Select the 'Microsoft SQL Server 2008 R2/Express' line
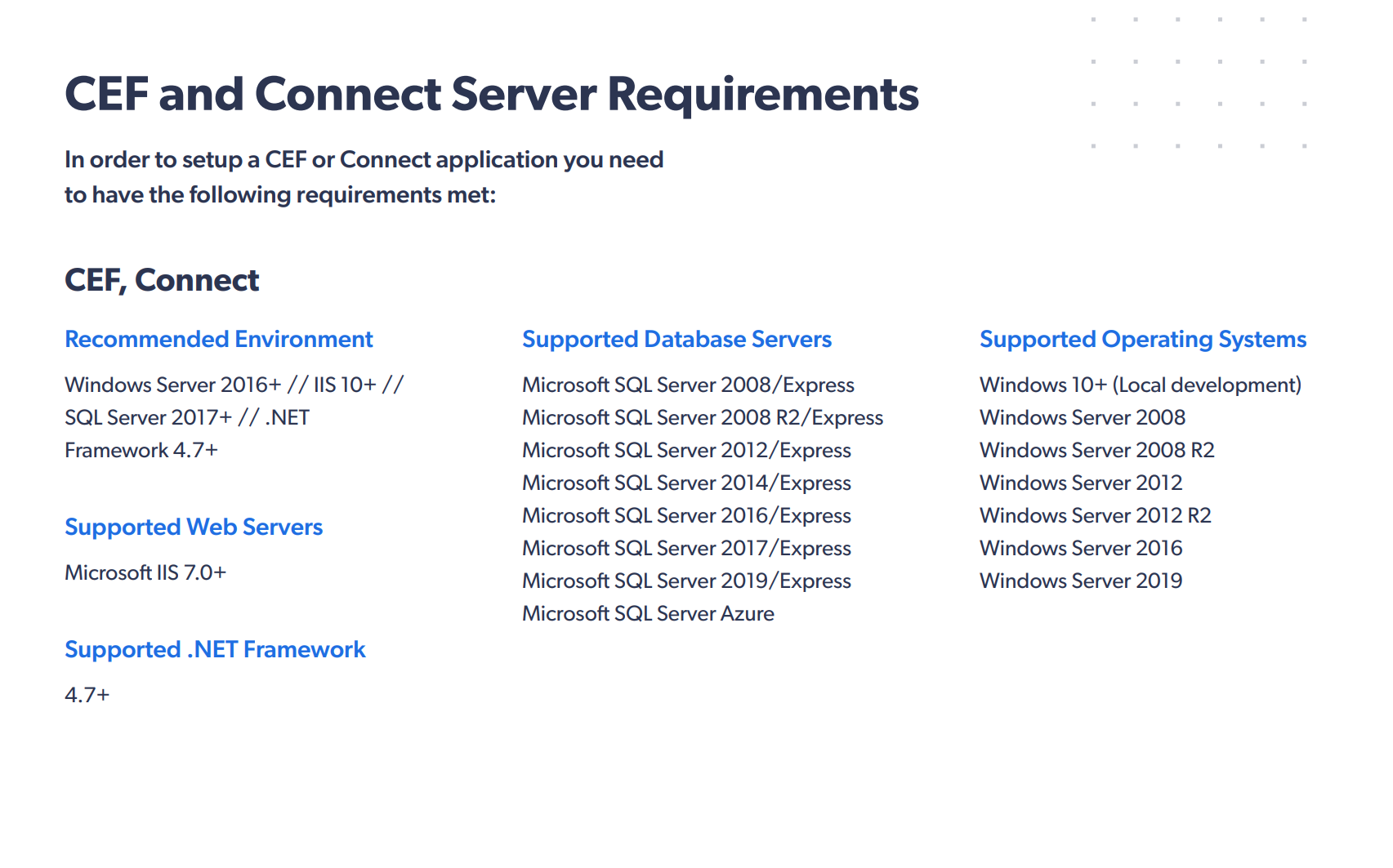 coord(703,417)
